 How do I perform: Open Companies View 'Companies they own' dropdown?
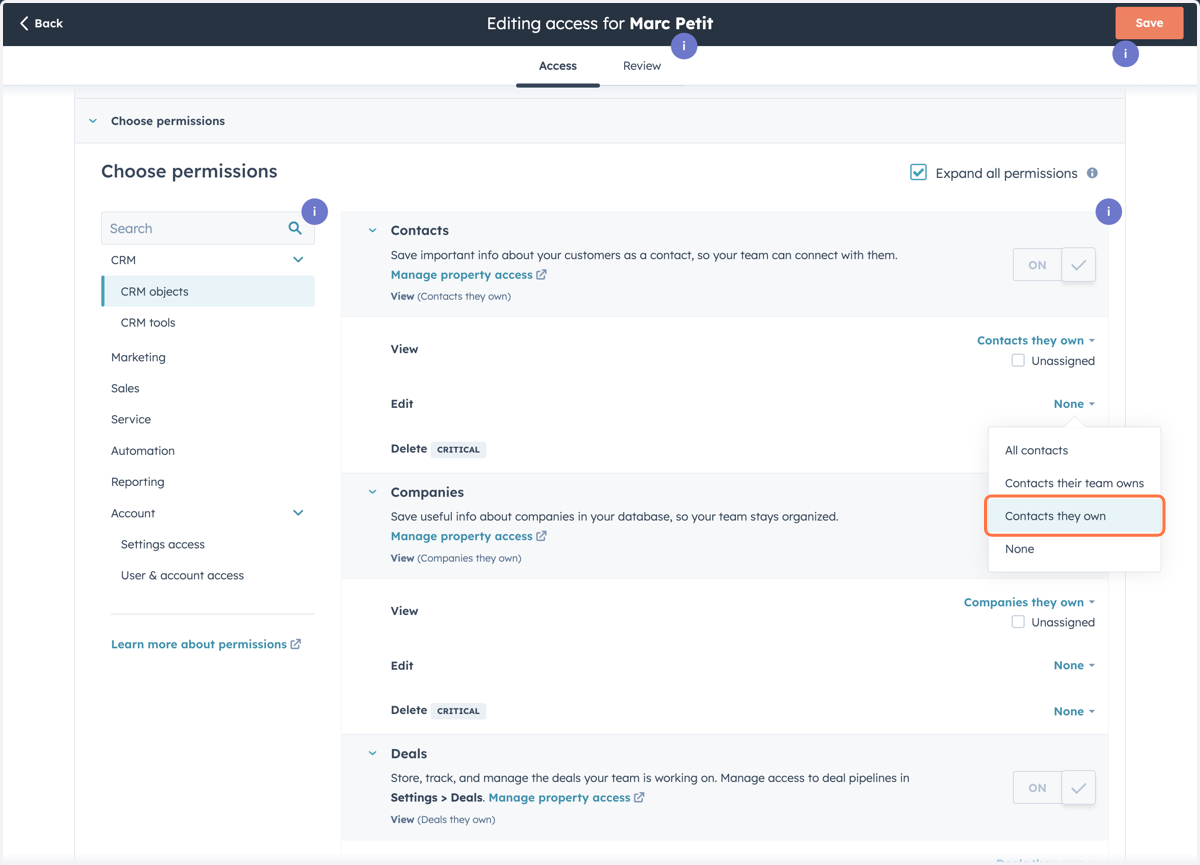pyautogui.click(x=1029, y=602)
